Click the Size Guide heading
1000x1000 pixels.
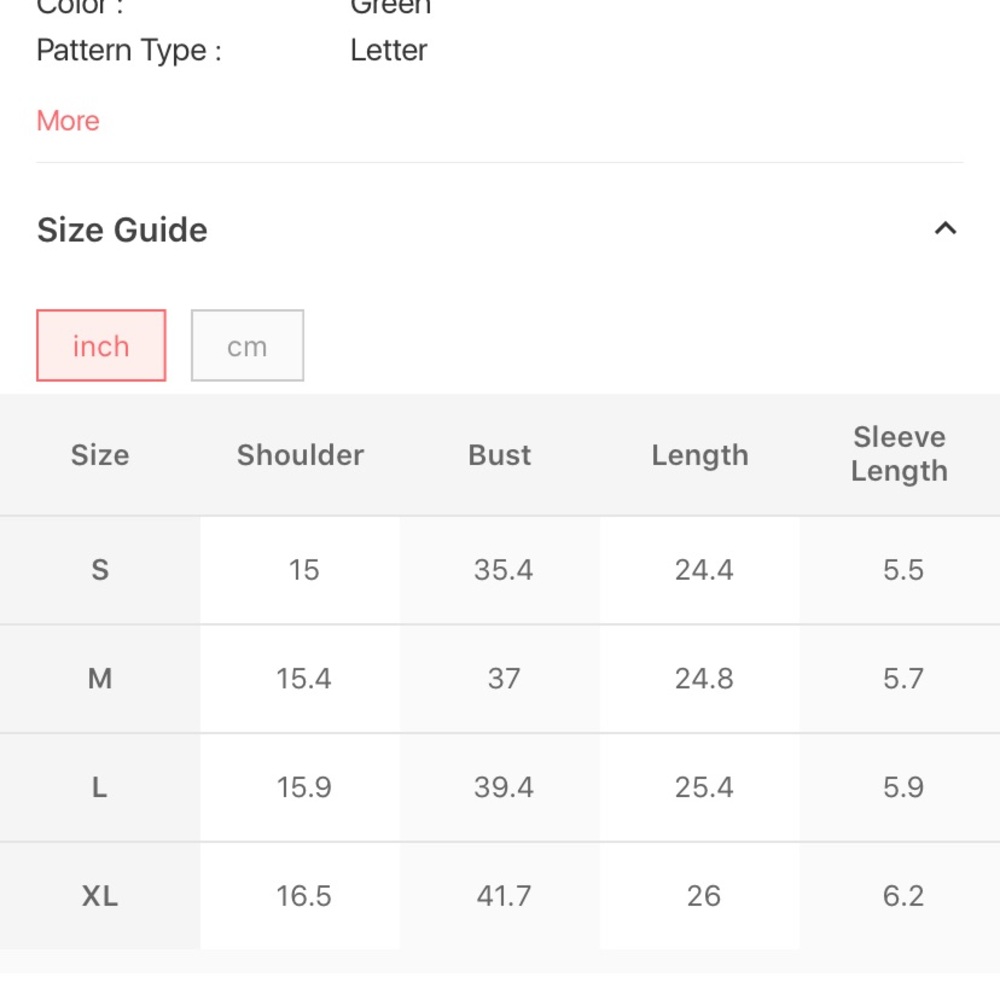(122, 230)
